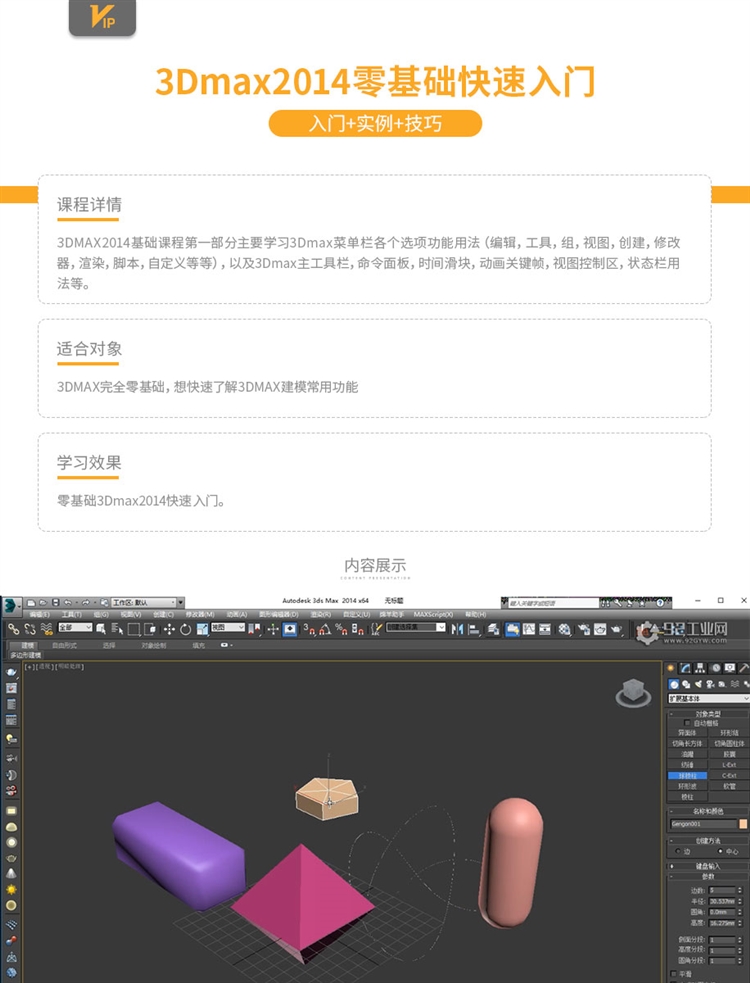The width and height of the screenshot is (750, 983).
Task: Click the 半径 spinner arrows
Action: [x=739, y=901]
